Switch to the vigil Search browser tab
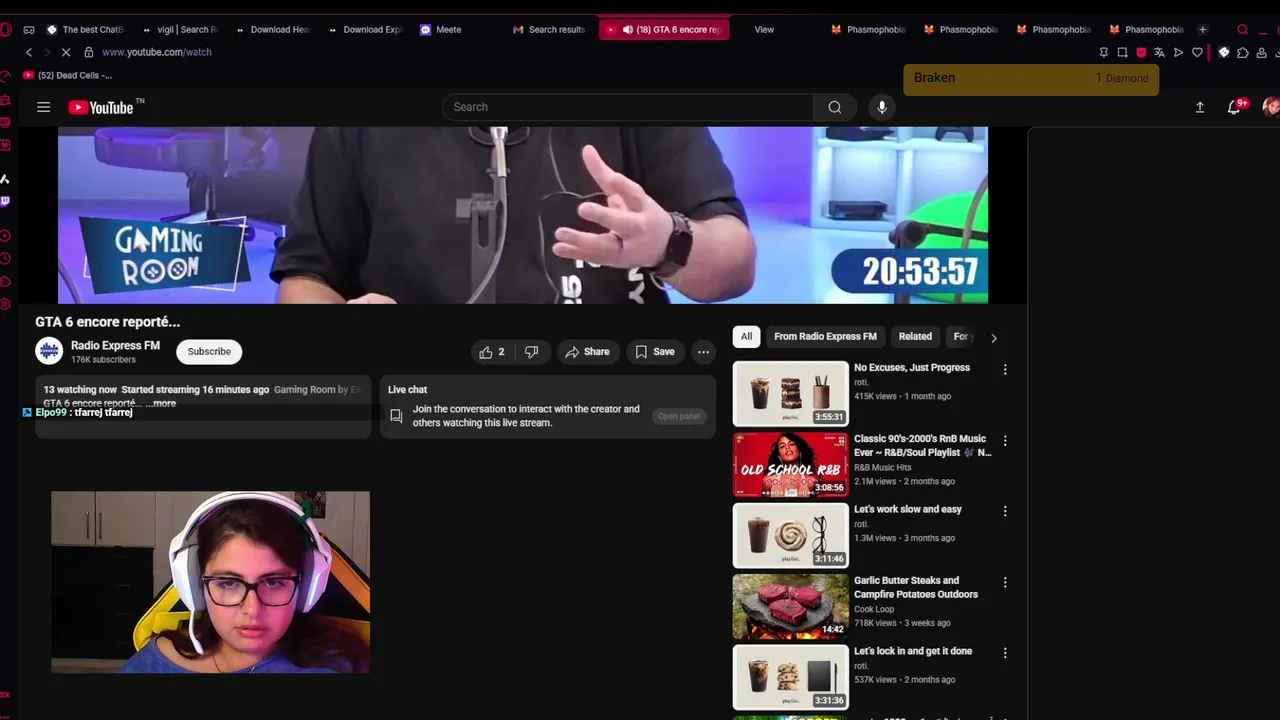The image size is (1280, 720). click(x=180, y=30)
